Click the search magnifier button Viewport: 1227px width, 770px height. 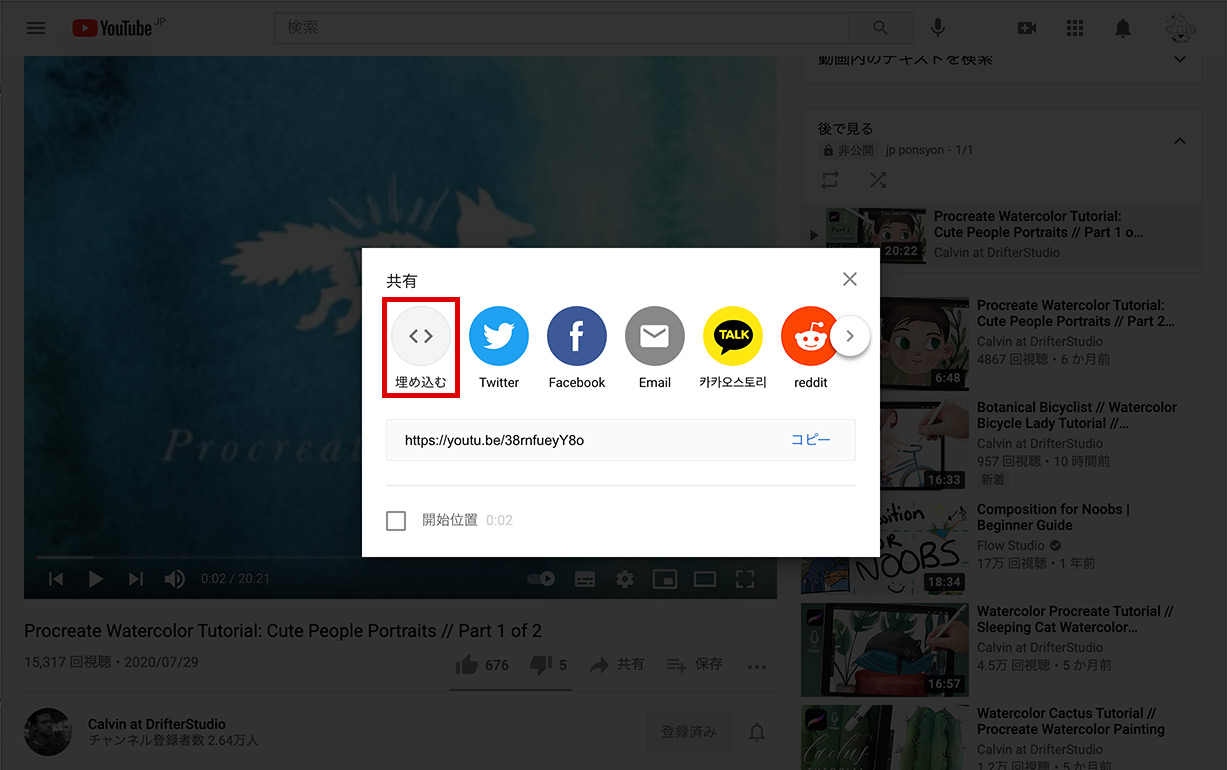(x=880, y=28)
